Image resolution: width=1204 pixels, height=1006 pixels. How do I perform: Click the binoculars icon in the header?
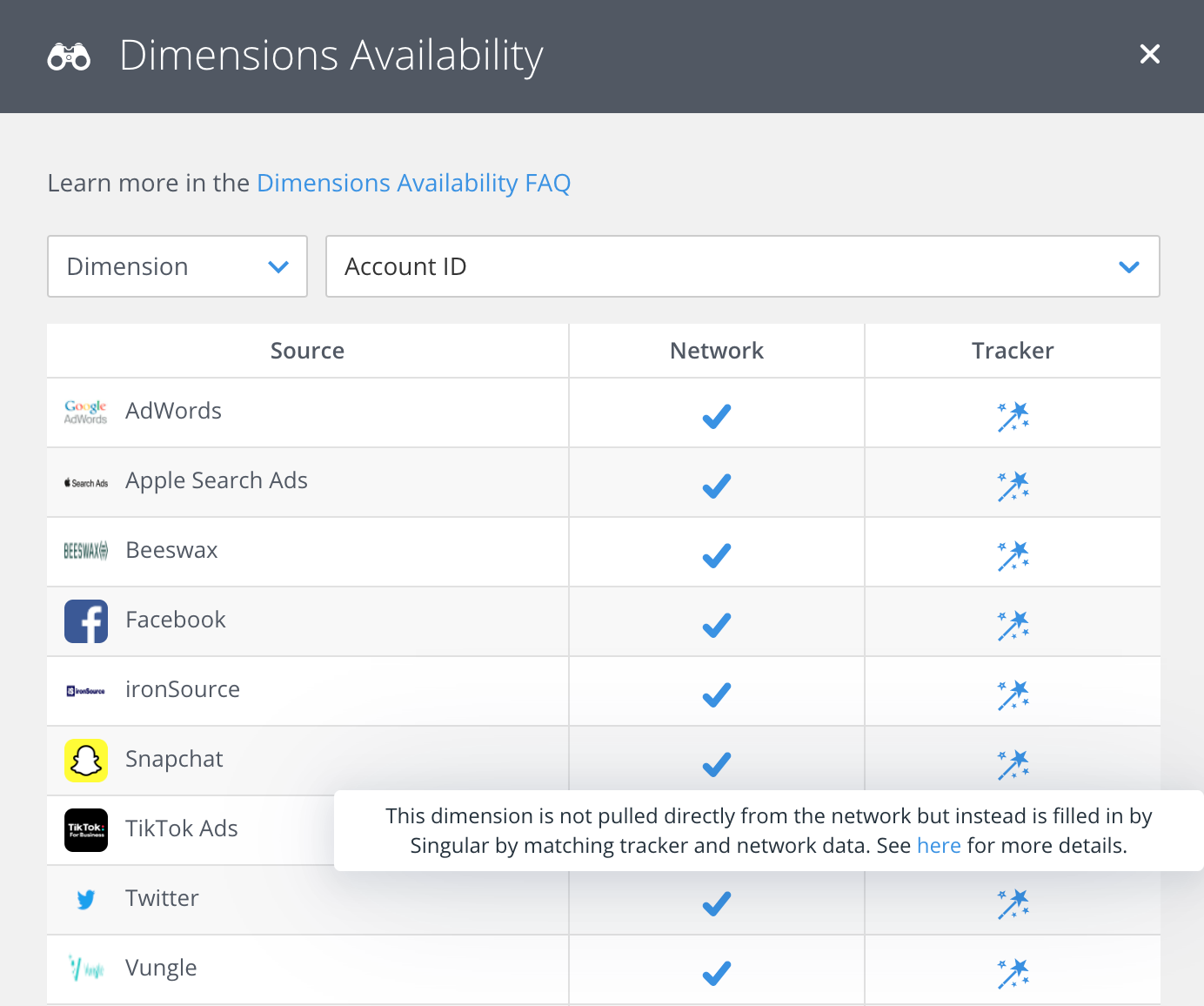click(69, 56)
